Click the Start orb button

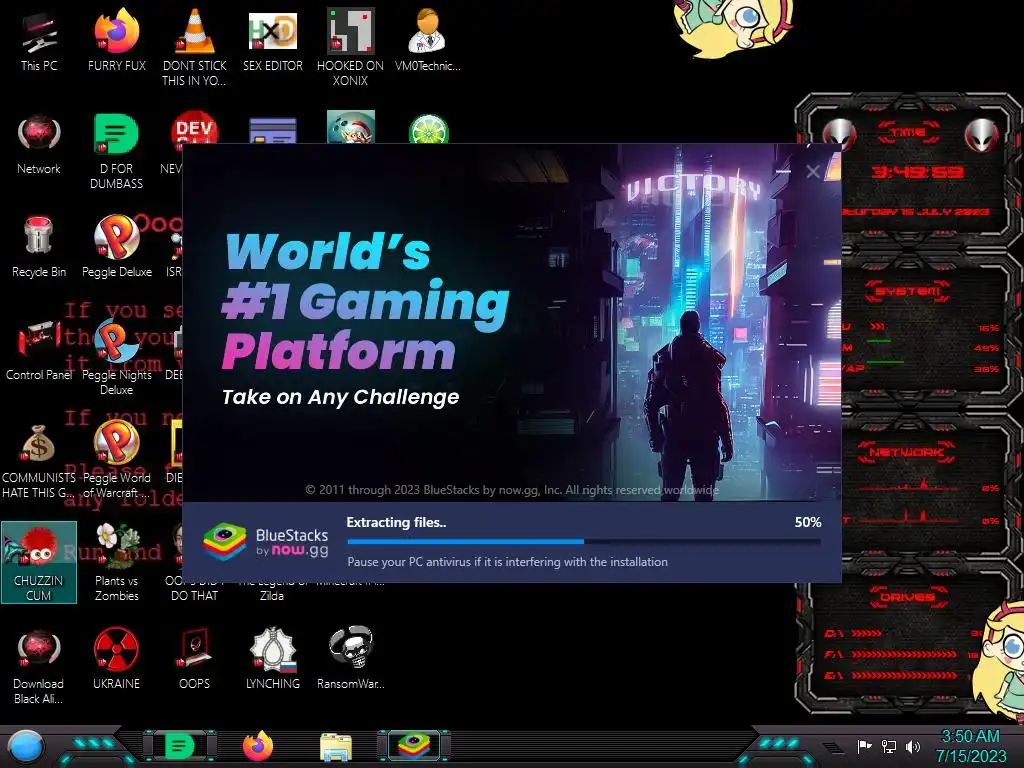[x=25, y=746]
